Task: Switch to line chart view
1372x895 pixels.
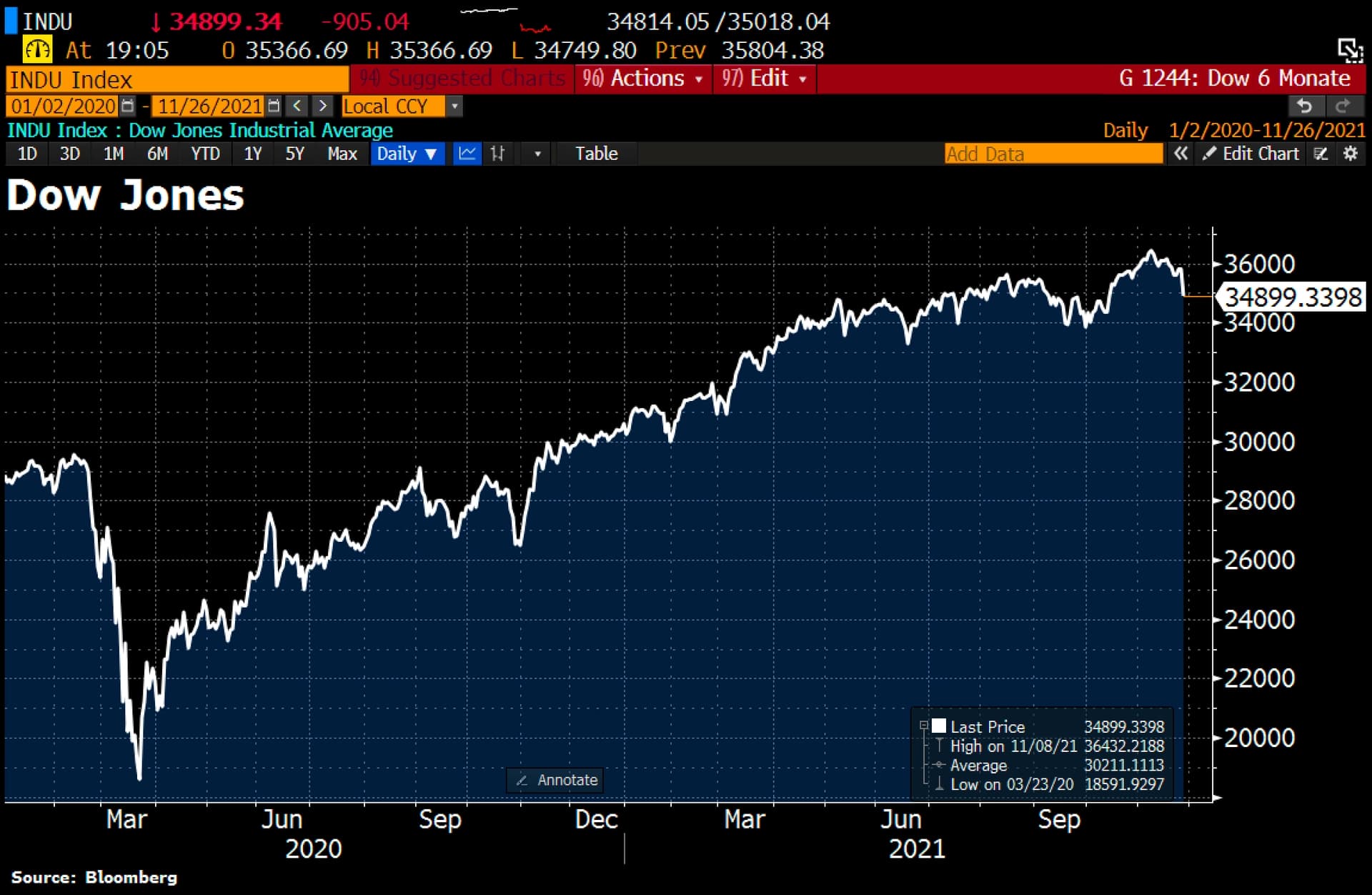Action: [467, 154]
